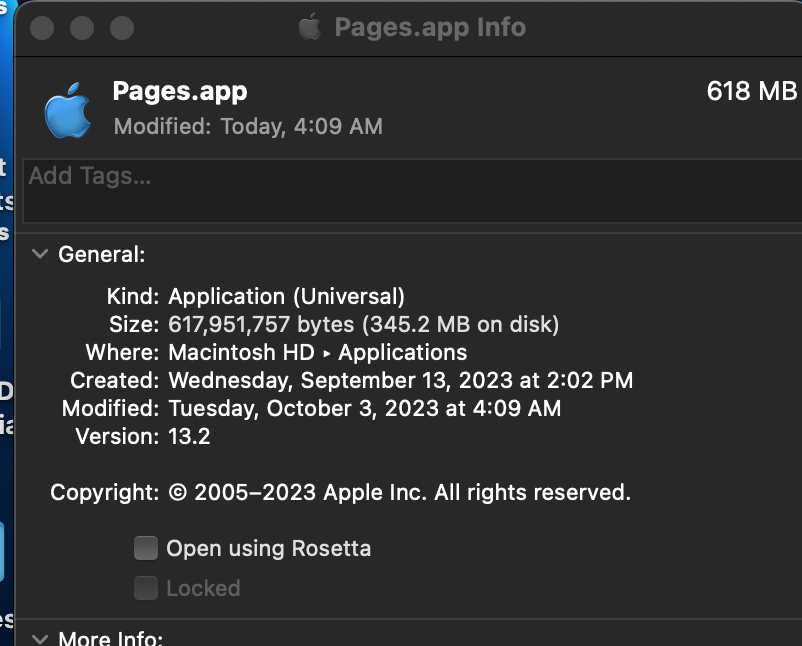The width and height of the screenshot is (802, 646).
Task: Expand the More Info section
Action: 40,638
